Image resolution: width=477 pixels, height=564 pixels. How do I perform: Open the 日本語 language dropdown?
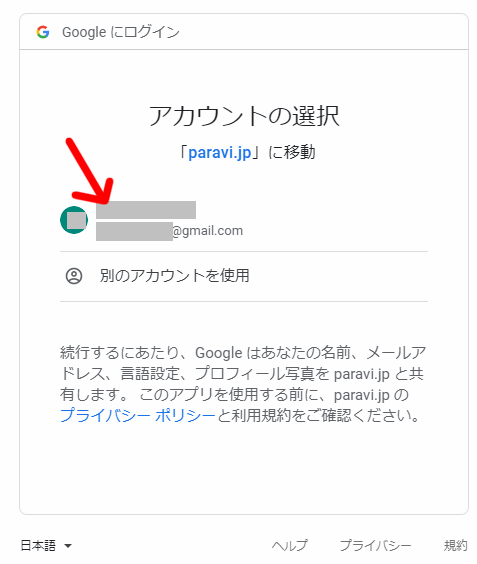tap(46, 546)
